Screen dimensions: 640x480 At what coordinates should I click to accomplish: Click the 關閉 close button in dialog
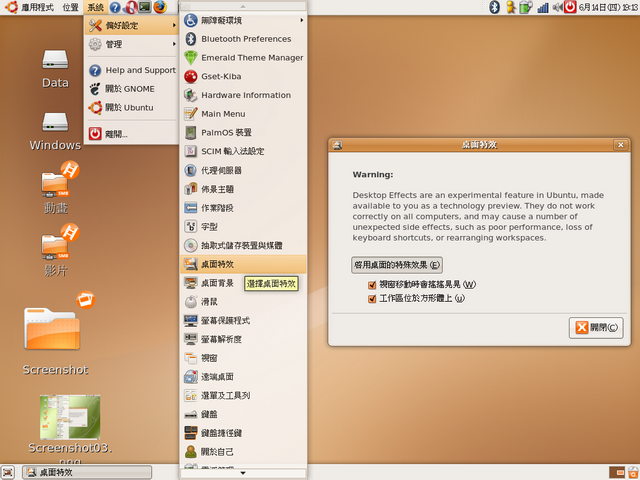[x=596, y=328]
